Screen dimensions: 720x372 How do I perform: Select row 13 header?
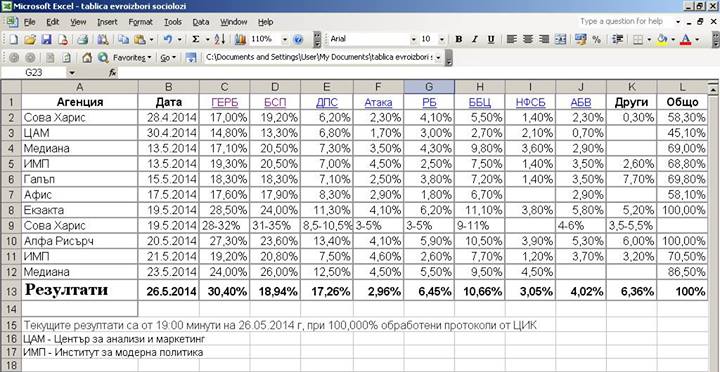pyautogui.click(x=11, y=291)
